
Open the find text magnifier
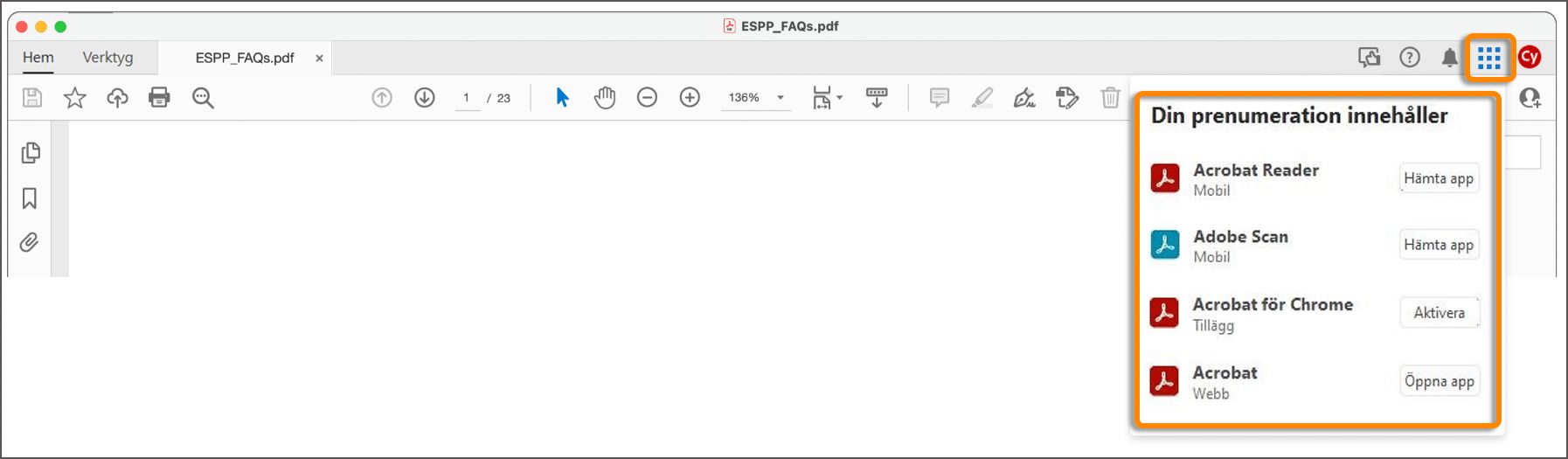[x=203, y=98]
